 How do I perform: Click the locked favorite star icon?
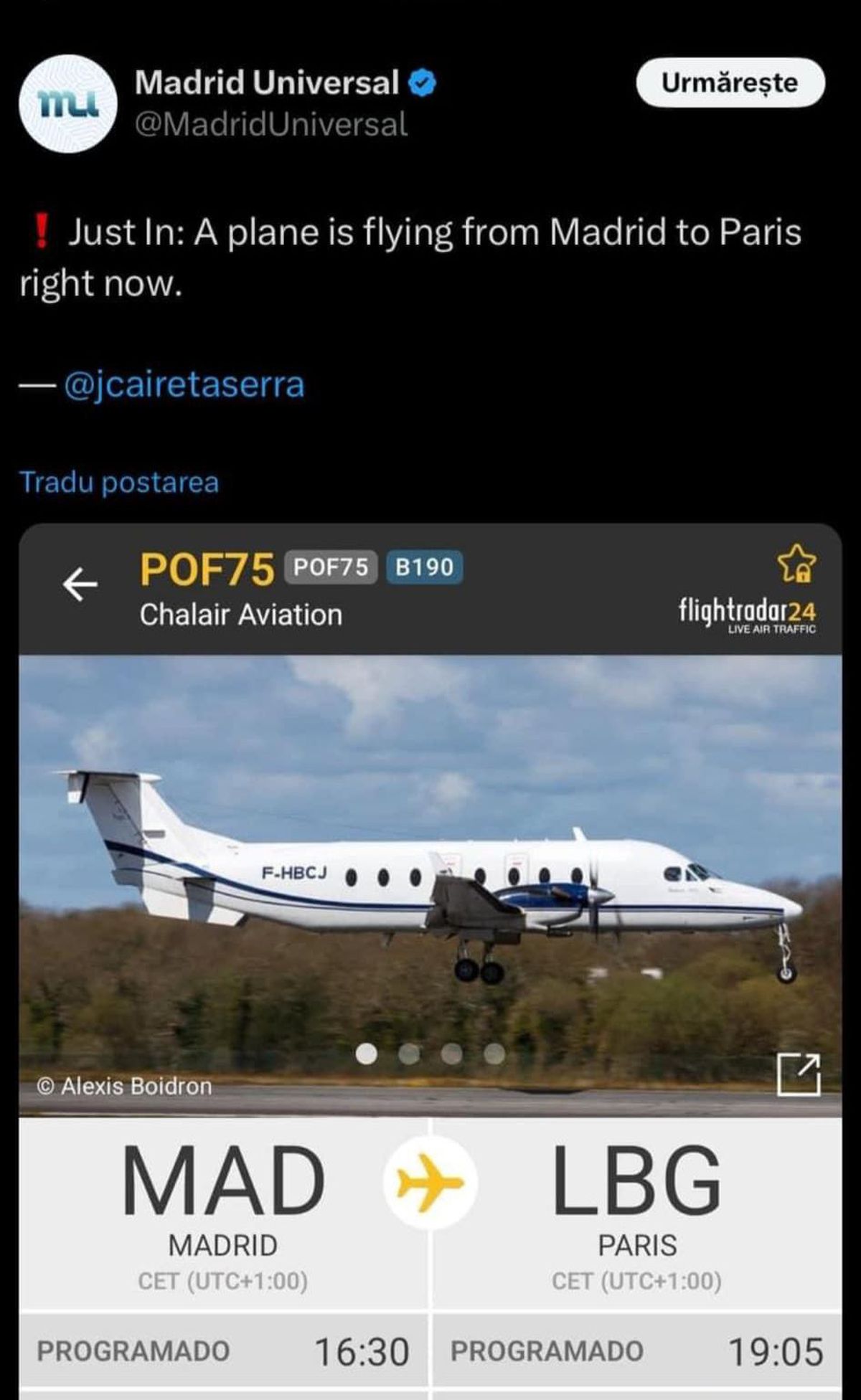(x=797, y=563)
